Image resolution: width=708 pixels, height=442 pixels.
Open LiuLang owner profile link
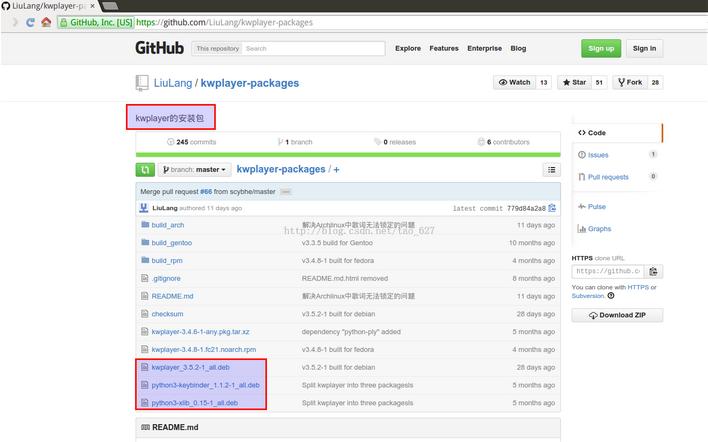[173, 83]
